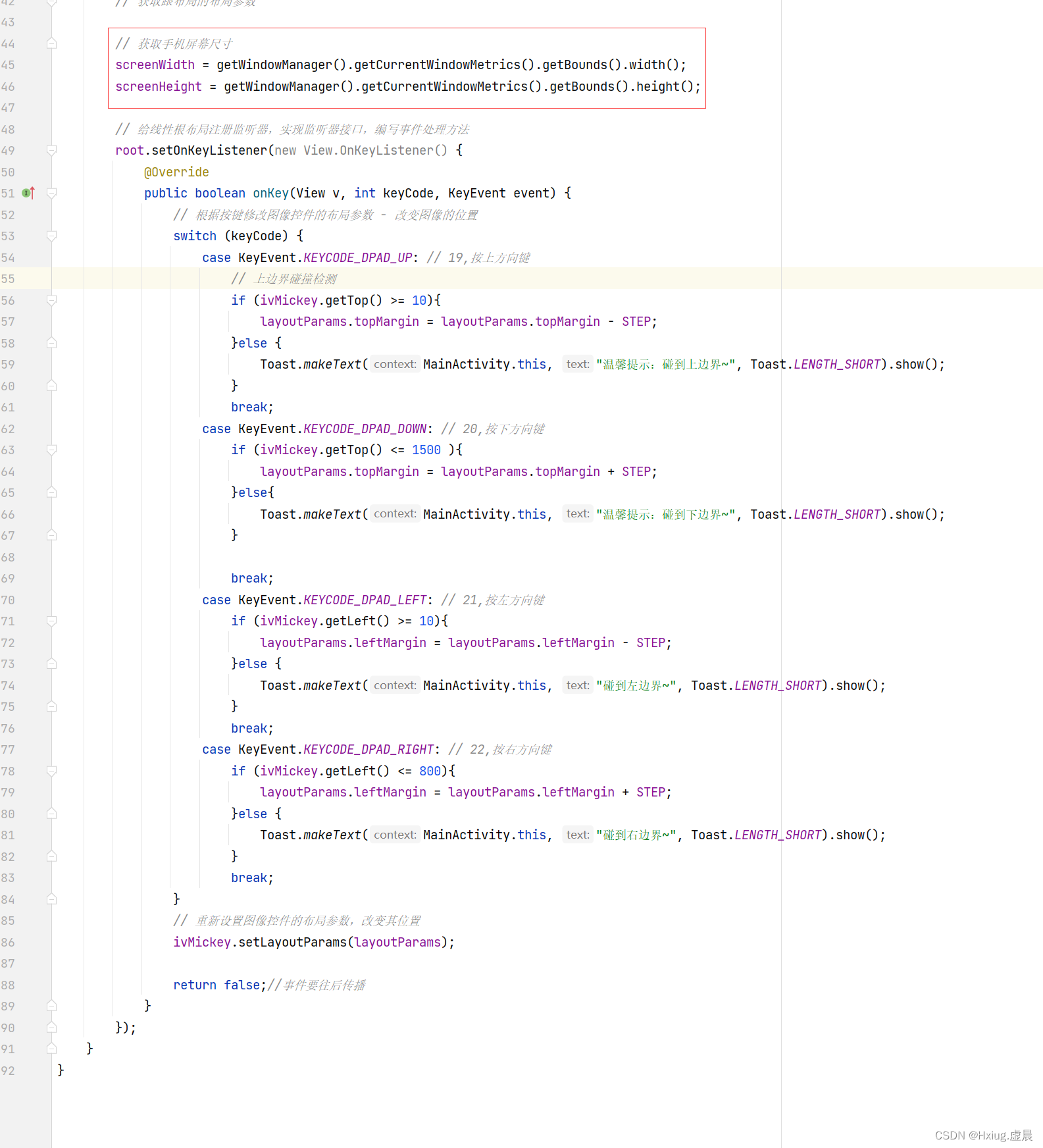Click the 'context:' inlay hint on line 66
Image resolution: width=1043 pixels, height=1148 pixels.
[395, 513]
